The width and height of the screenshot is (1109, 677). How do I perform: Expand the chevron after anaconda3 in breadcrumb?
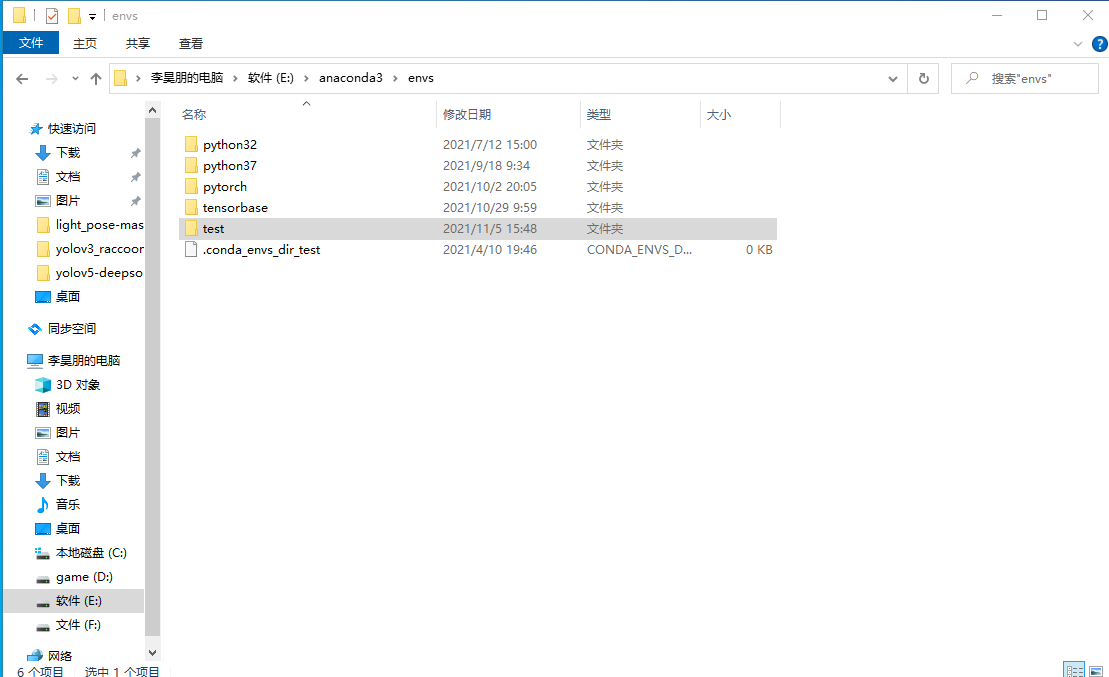tap(395, 78)
